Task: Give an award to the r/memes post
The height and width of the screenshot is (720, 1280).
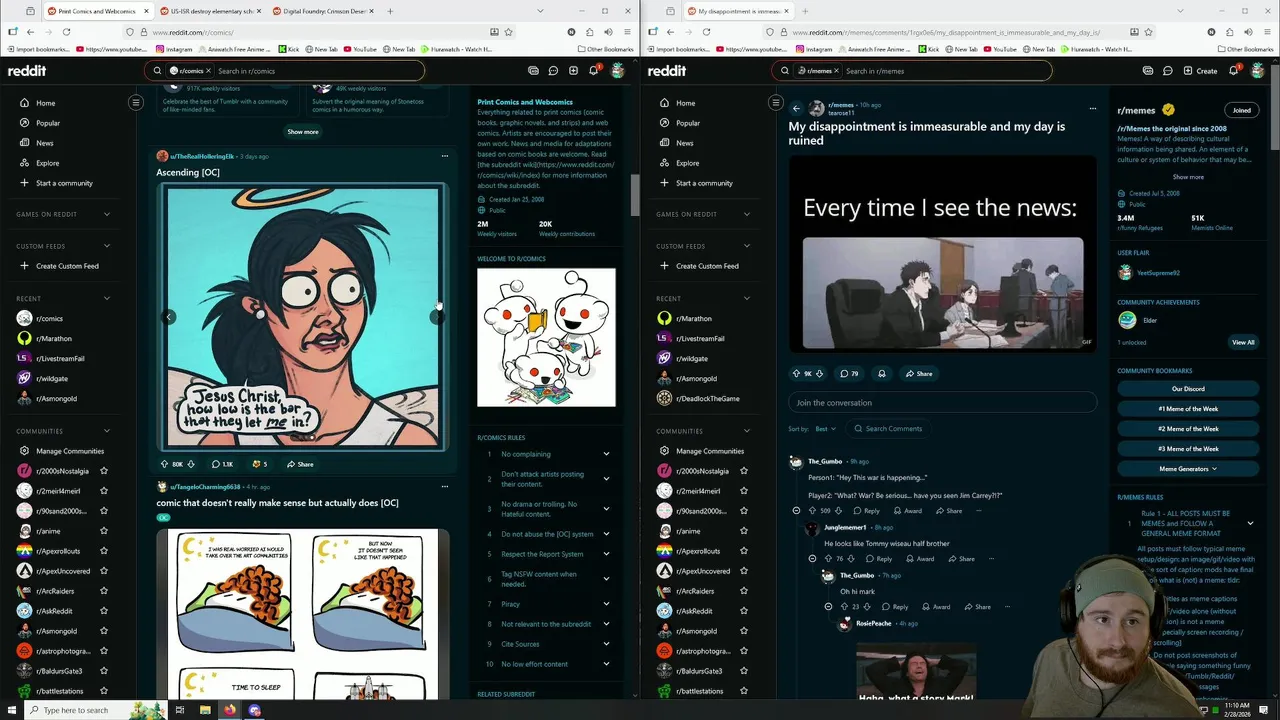Action: pos(881,374)
